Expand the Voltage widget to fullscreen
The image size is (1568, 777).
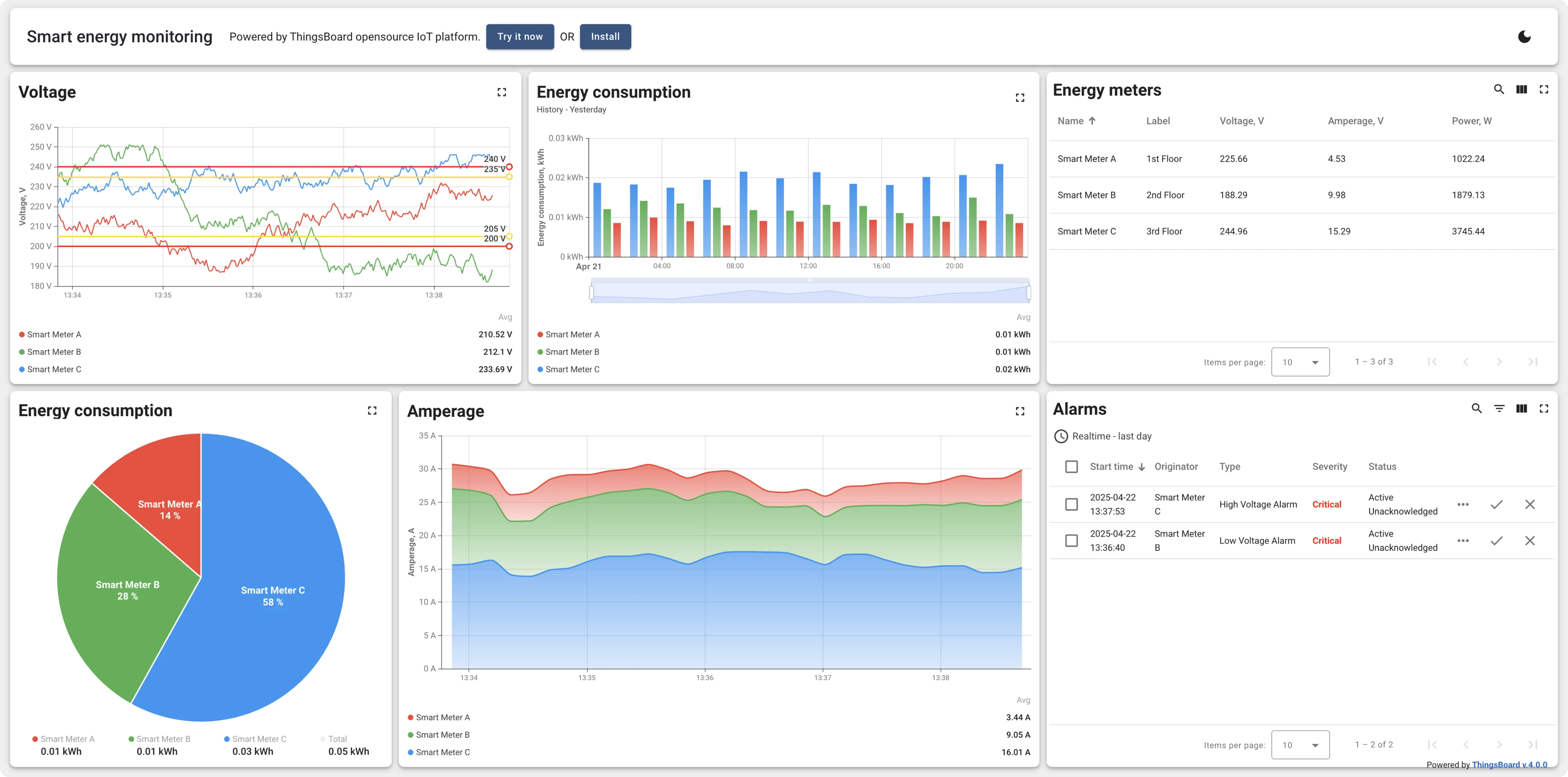coord(502,92)
